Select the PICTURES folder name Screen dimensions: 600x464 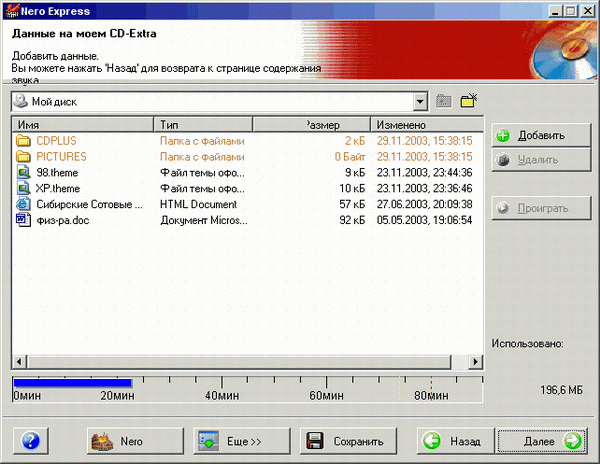pos(61,156)
